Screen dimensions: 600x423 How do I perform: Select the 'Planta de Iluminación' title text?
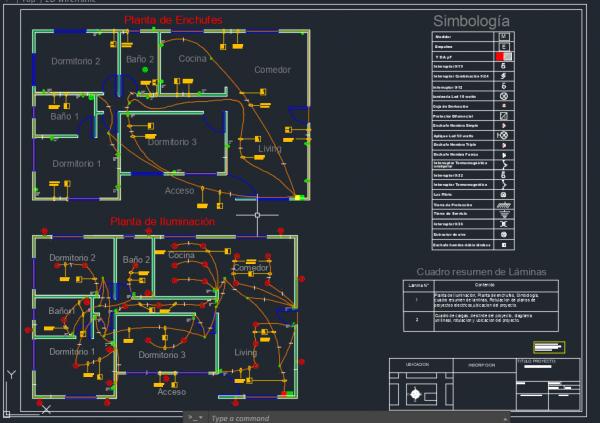[x=163, y=221]
